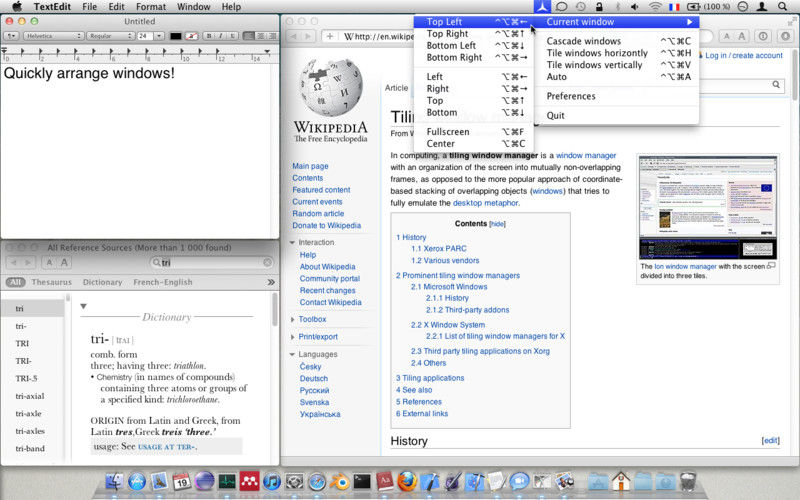Select Tile windows vertically menu item
800x500 pixels.
pyautogui.click(x=616, y=65)
